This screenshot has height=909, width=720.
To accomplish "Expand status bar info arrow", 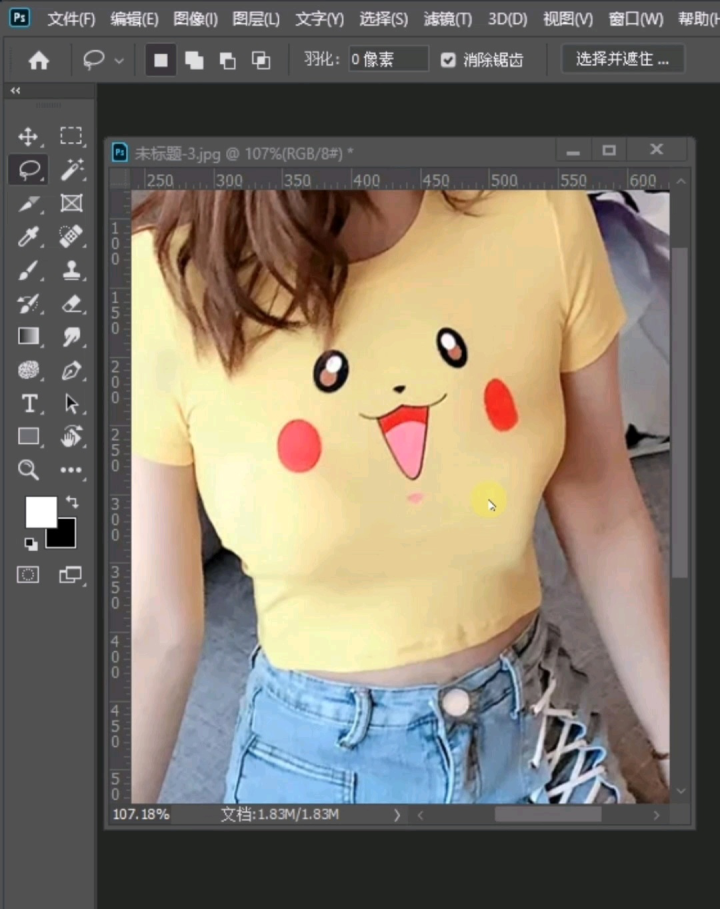I will click(397, 815).
